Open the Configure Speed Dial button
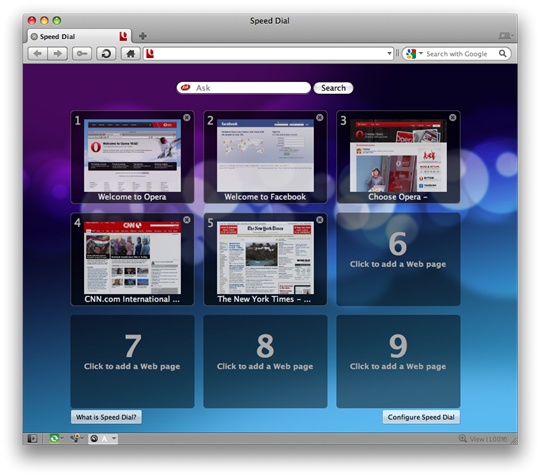 coord(421,417)
